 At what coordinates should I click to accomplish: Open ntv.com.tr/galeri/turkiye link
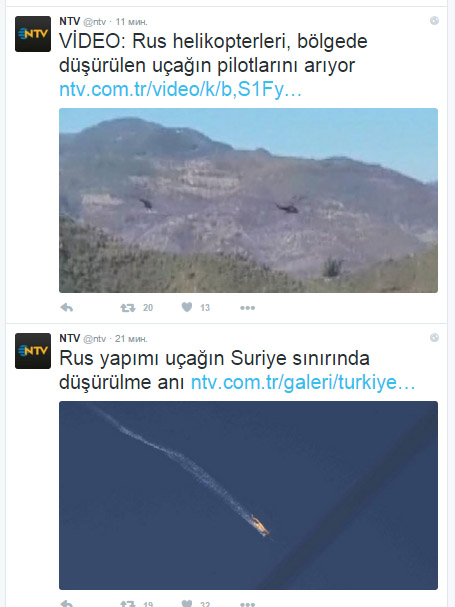coord(303,382)
